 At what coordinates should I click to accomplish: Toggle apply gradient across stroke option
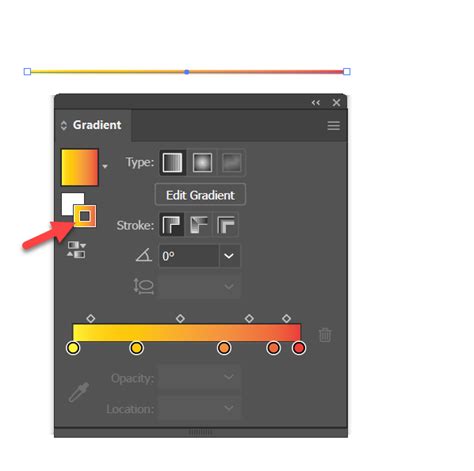click(226, 225)
